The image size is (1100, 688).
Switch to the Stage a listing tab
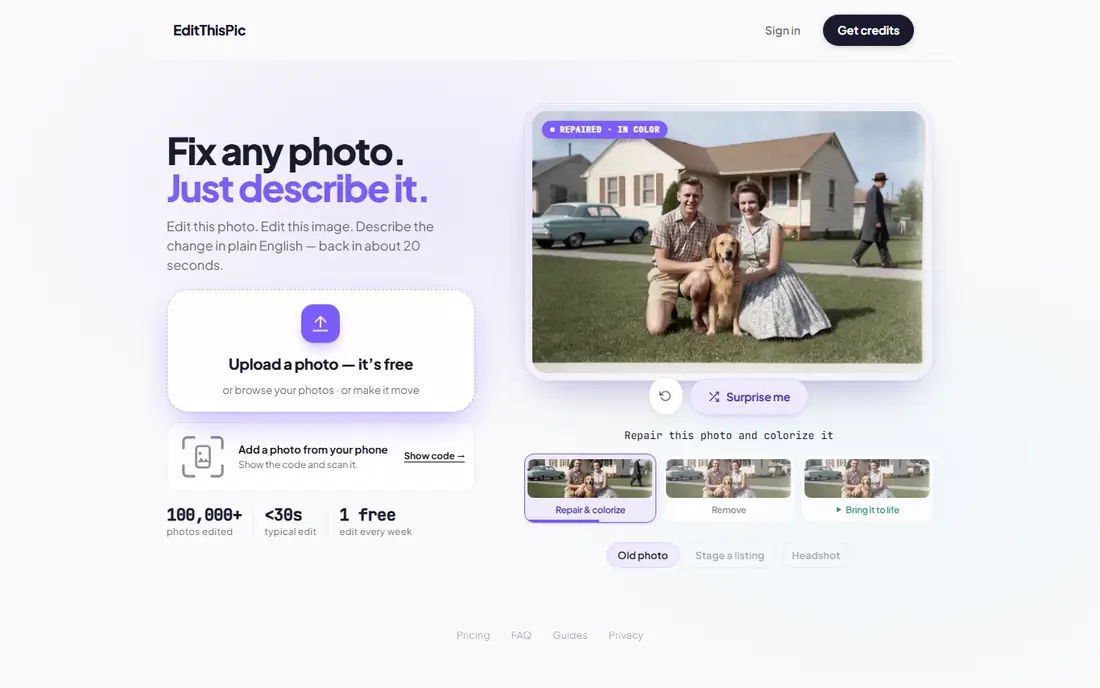(x=730, y=555)
